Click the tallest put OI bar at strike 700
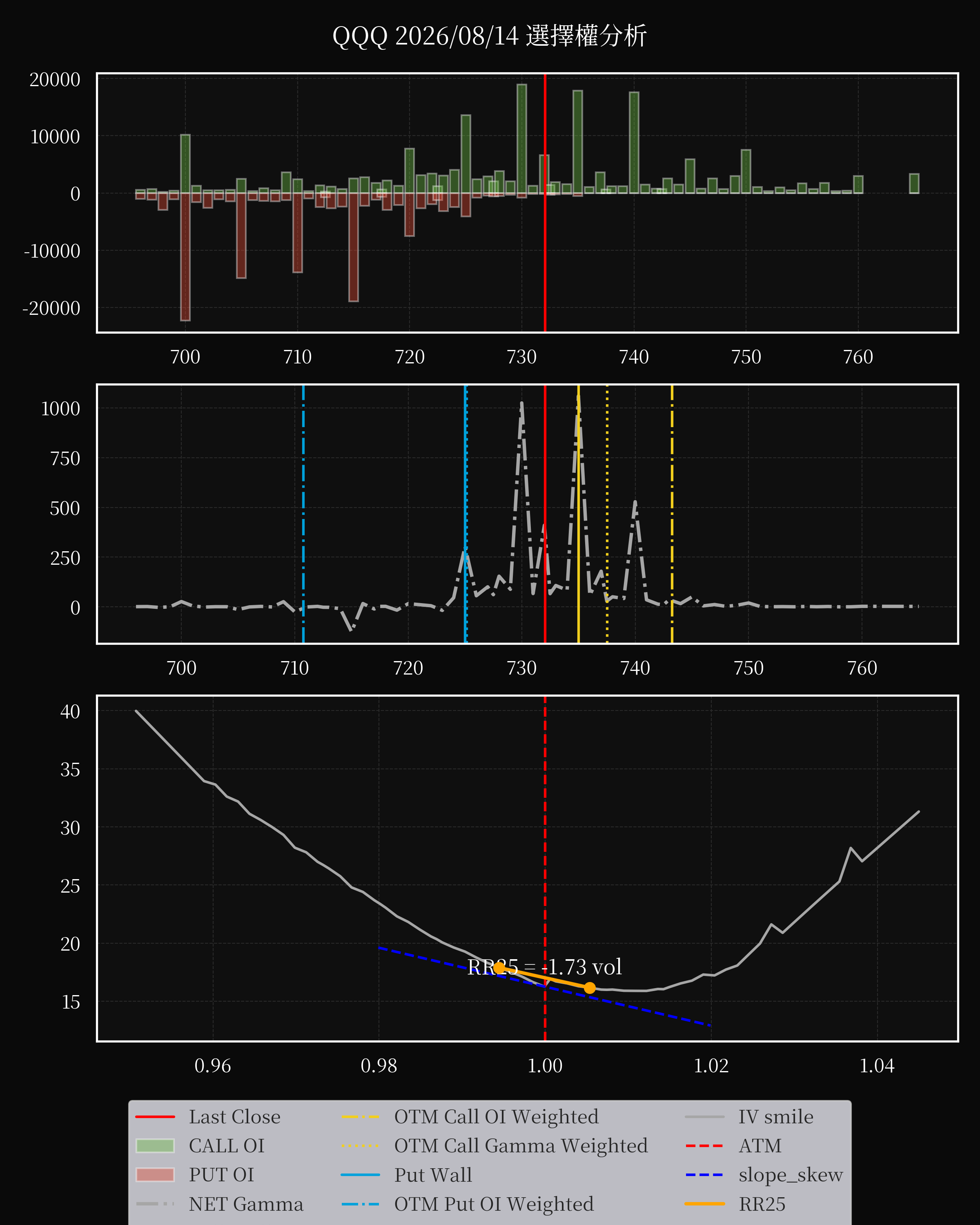 tap(185, 257)
